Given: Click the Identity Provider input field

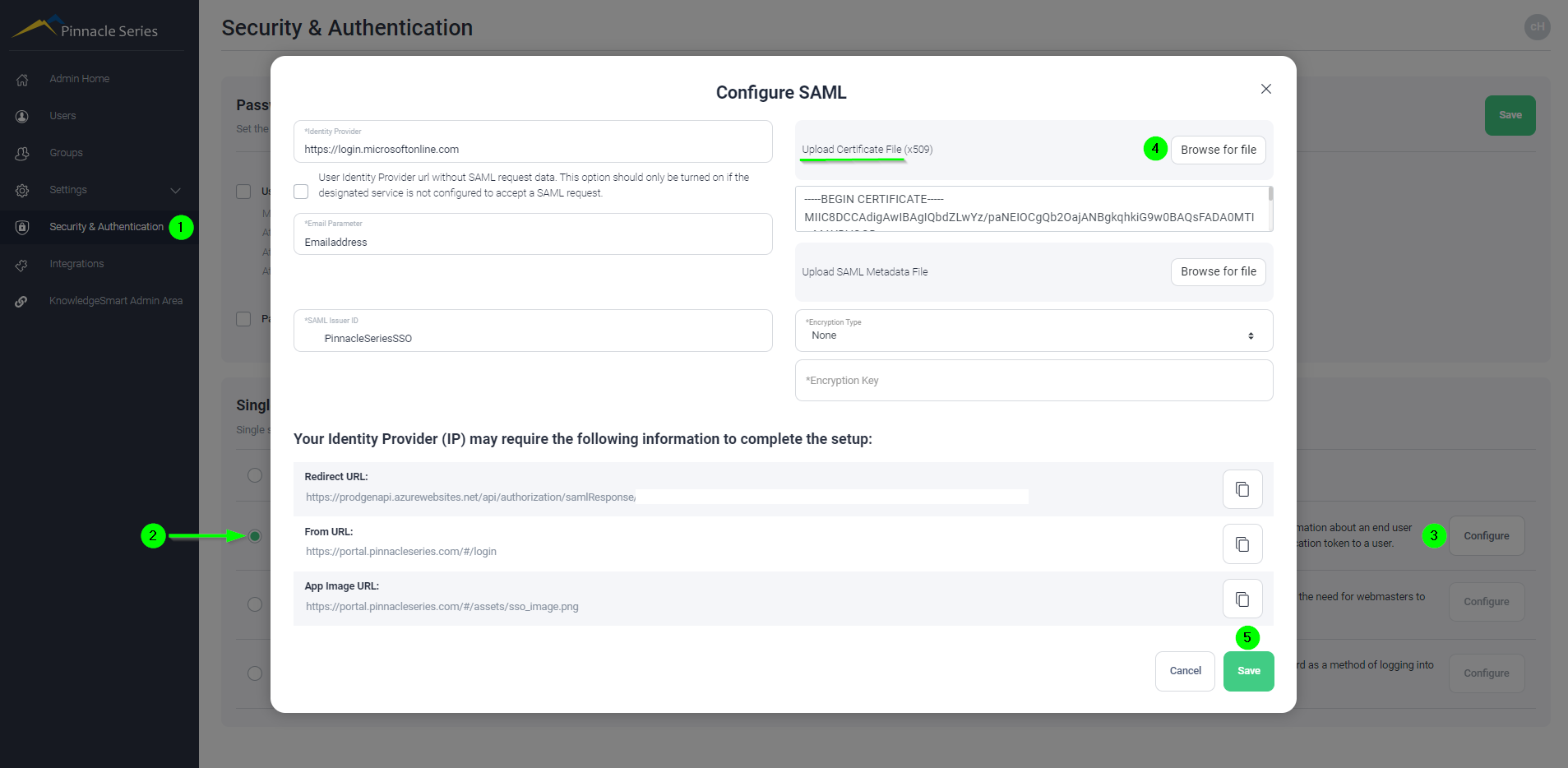Looking at the screenshot, I should tap(533, 141).
